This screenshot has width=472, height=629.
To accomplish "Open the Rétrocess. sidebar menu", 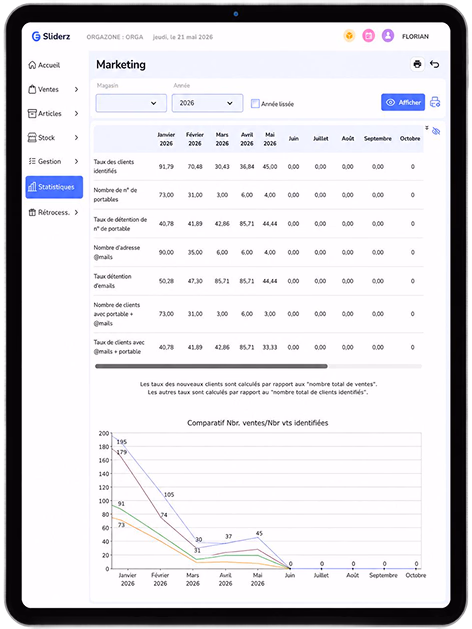I will [54, 213].
